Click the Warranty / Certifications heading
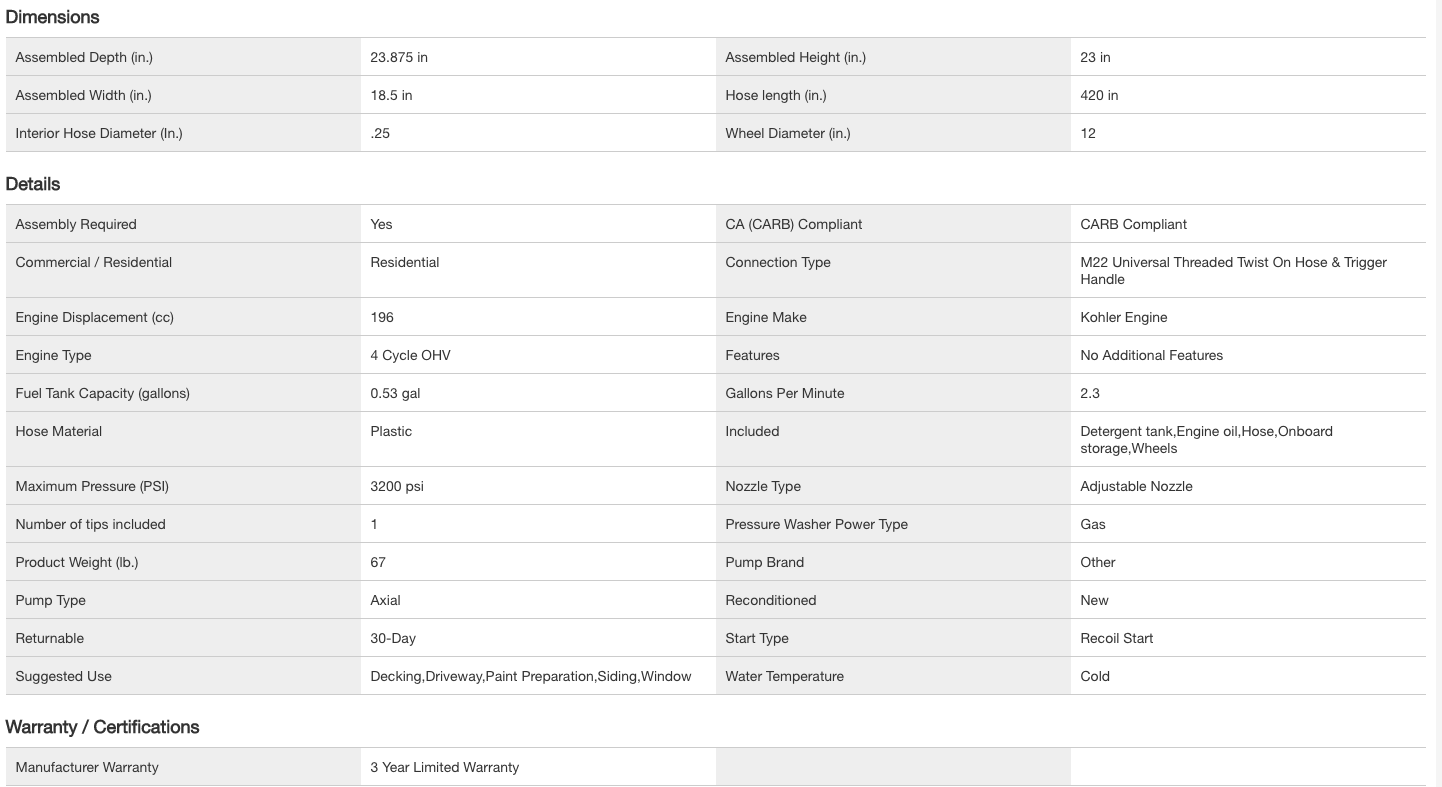Screen dimensions: 1442x787 click(102, 727)
